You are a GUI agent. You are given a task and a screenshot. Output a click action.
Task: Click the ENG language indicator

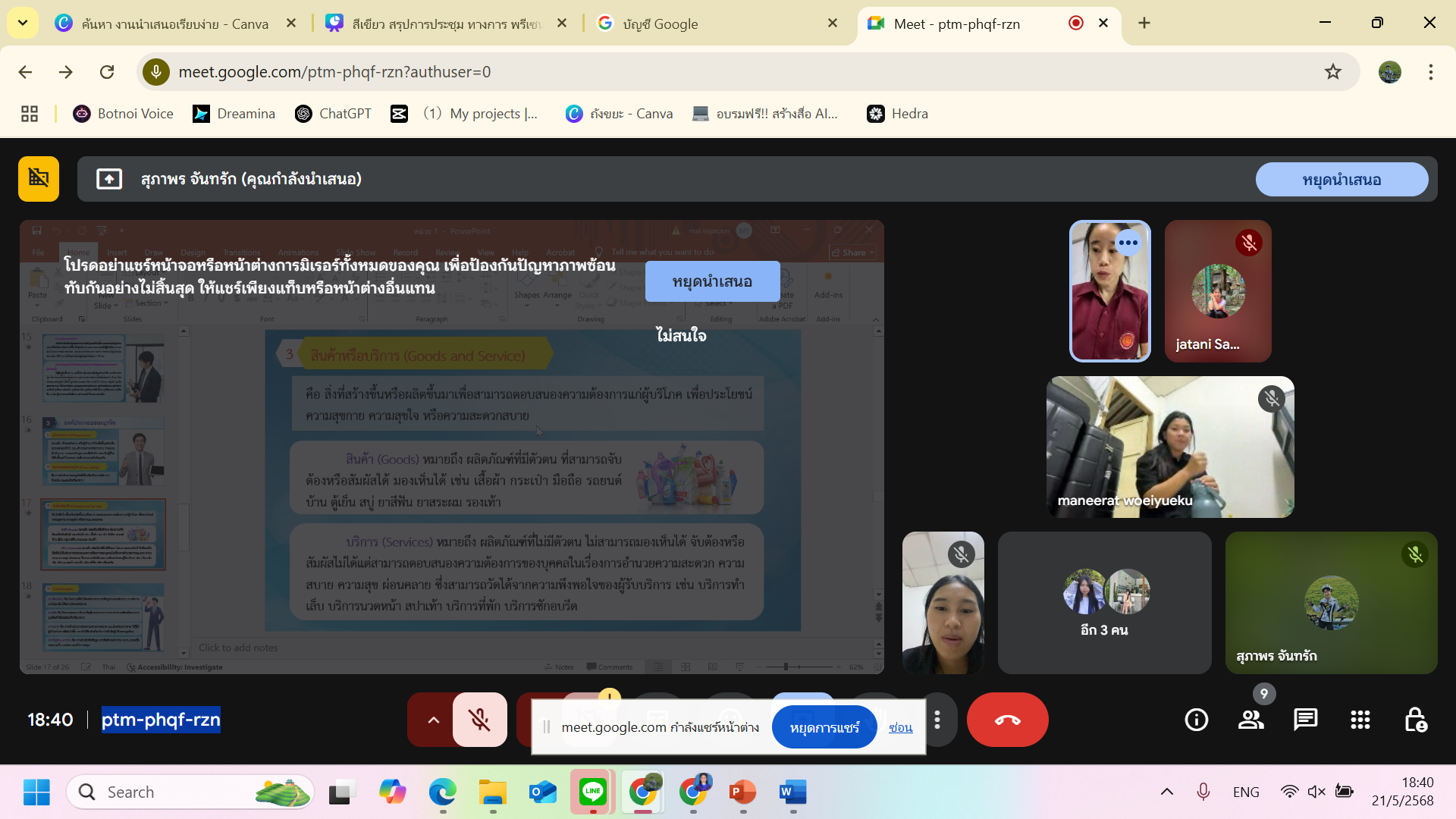pyautogui.click(x=1246, y=792)
